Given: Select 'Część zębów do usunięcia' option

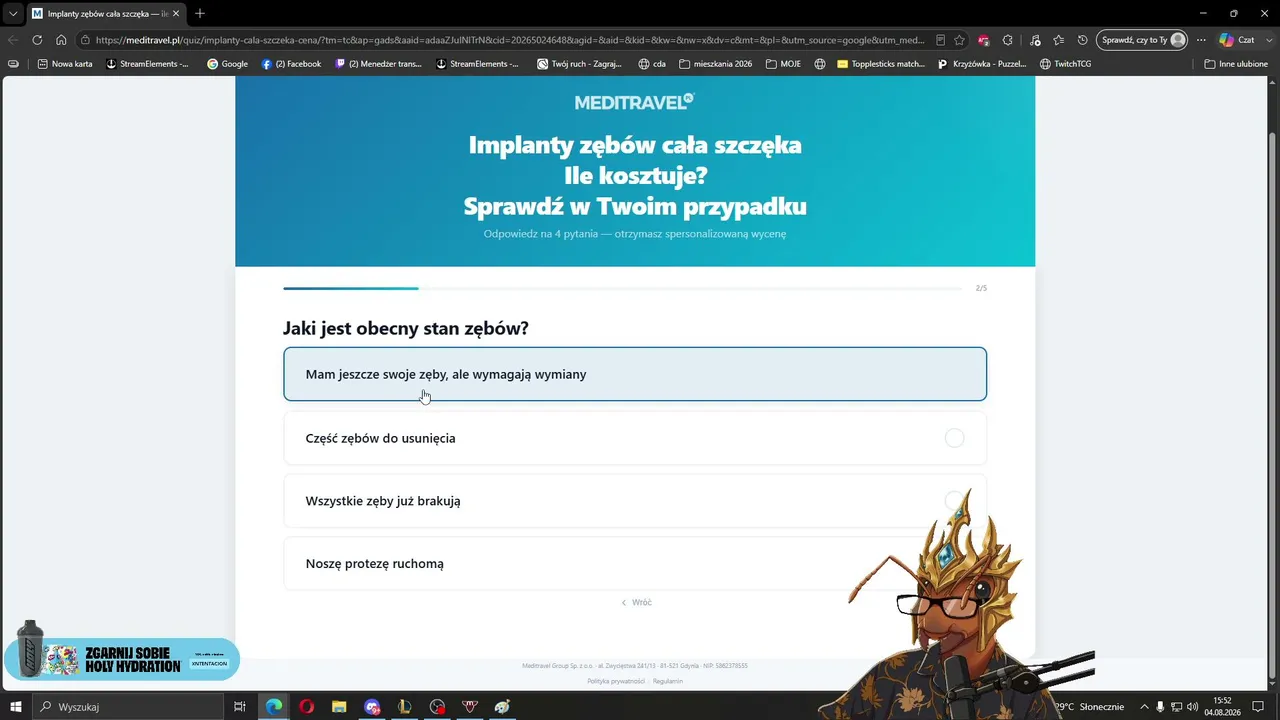Looking at the screenshot, I should click(x=635, y=438).
